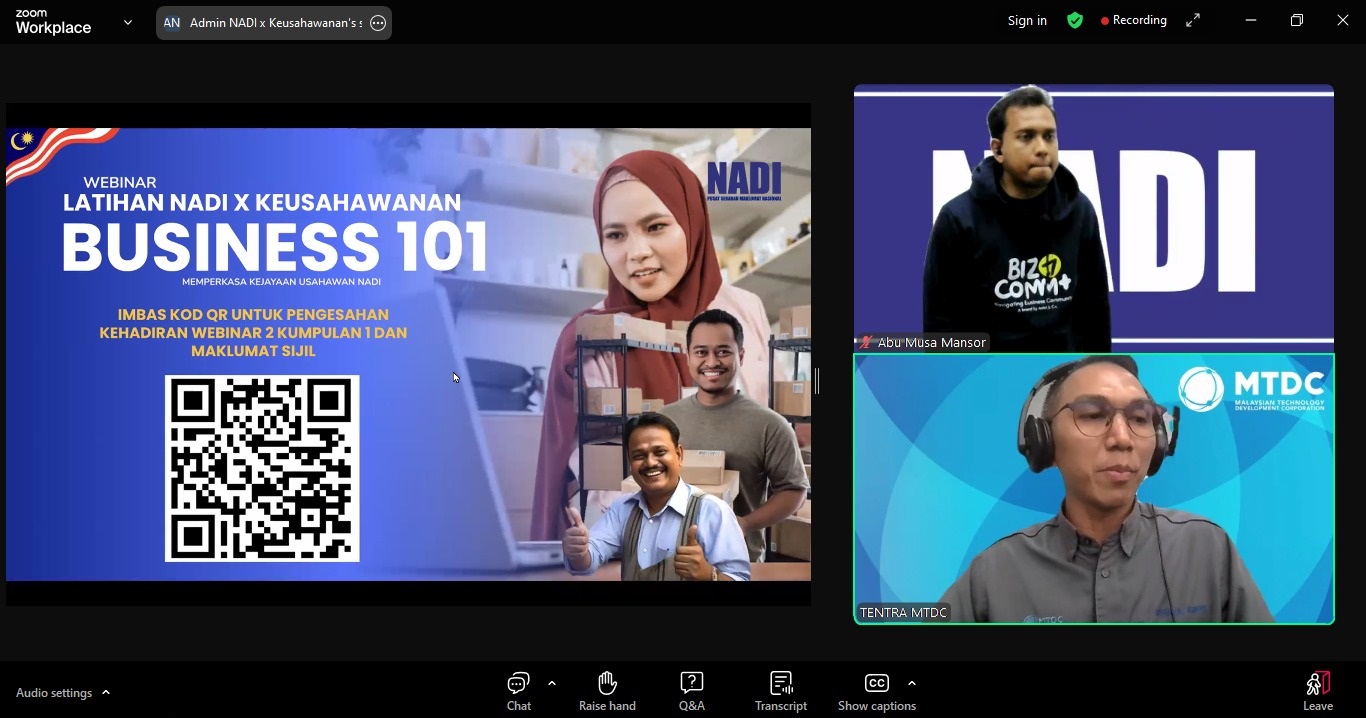Click the AN avatar badge in tab
This screenshot has height=718, width=1366.
(x=172, y=23)
